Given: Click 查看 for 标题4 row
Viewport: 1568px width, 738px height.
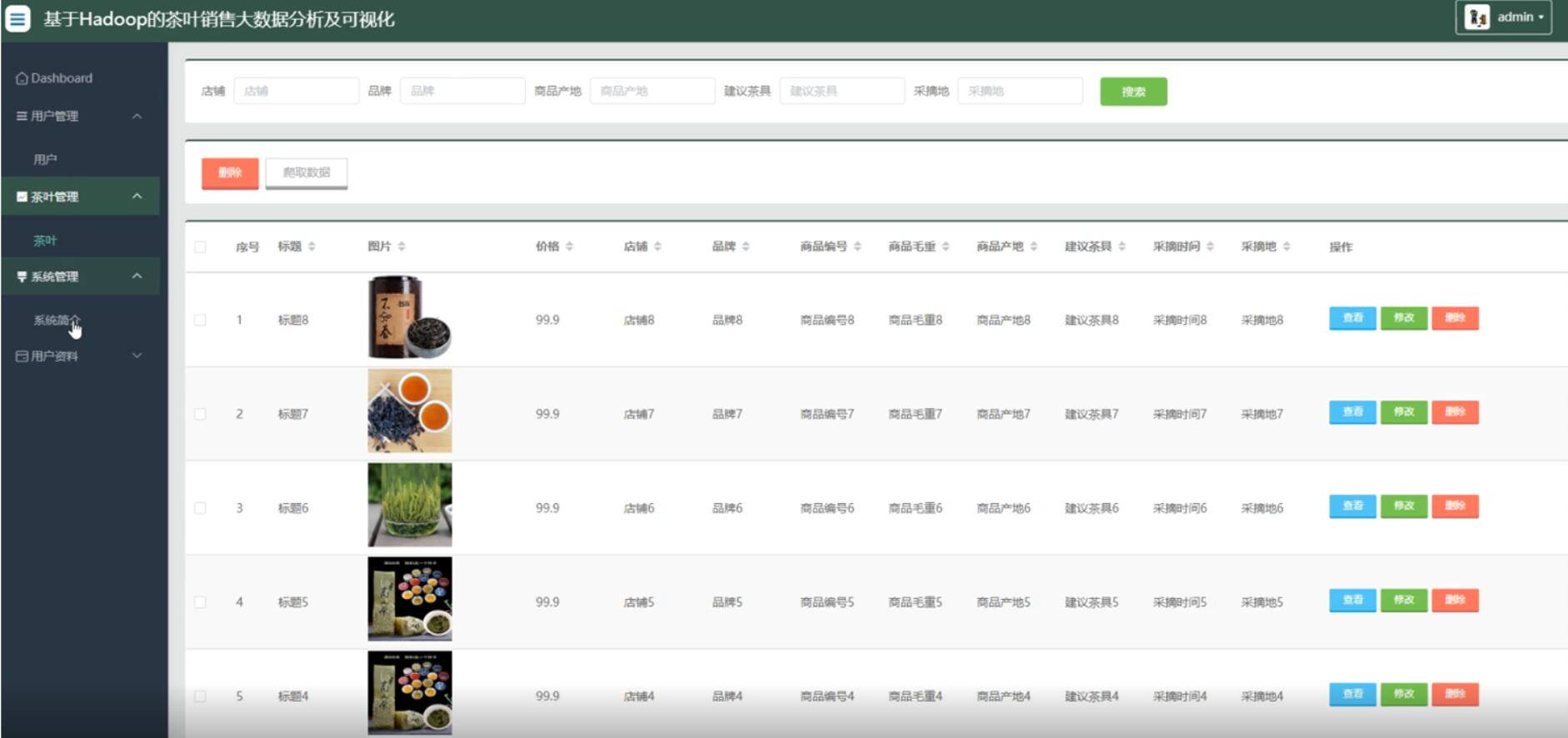Looking at the screenshot, I should 1352,695.
